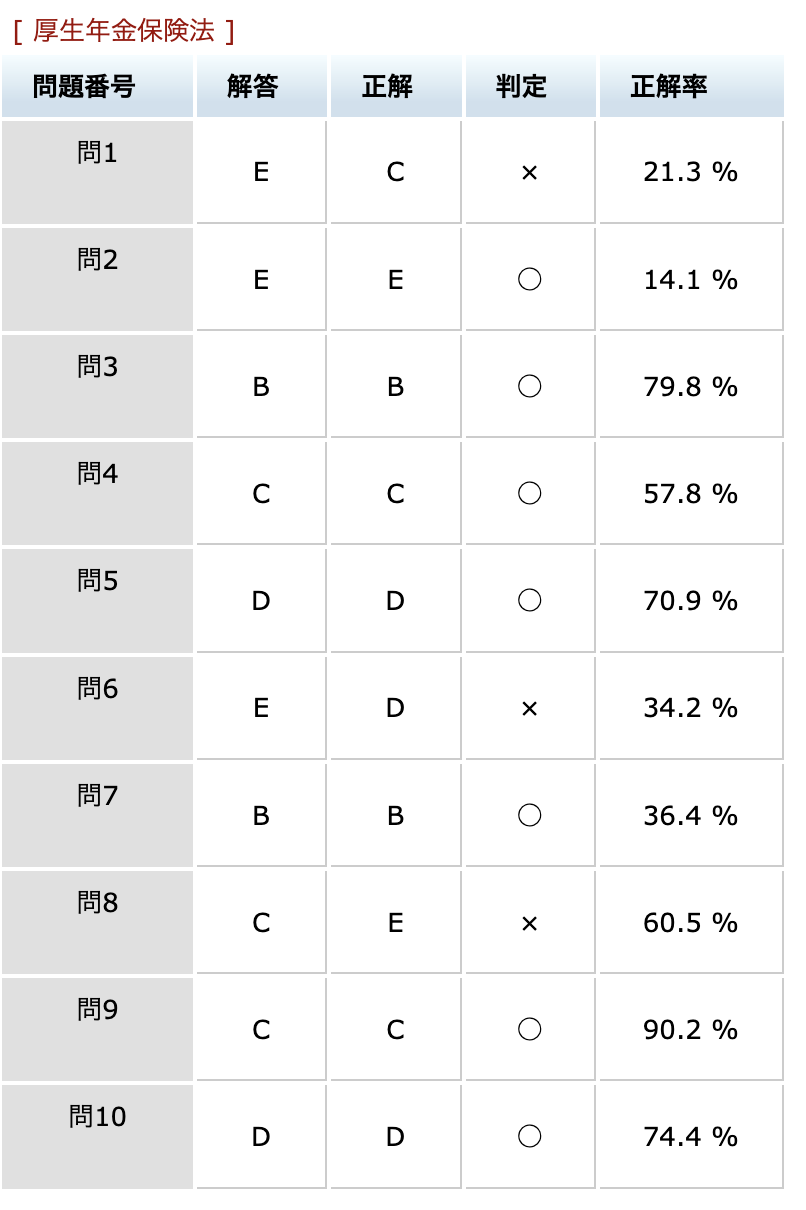This screenshot has width=806, height=1210.
Task: Click the ○ mark for 問2
Action: [530, 279]
